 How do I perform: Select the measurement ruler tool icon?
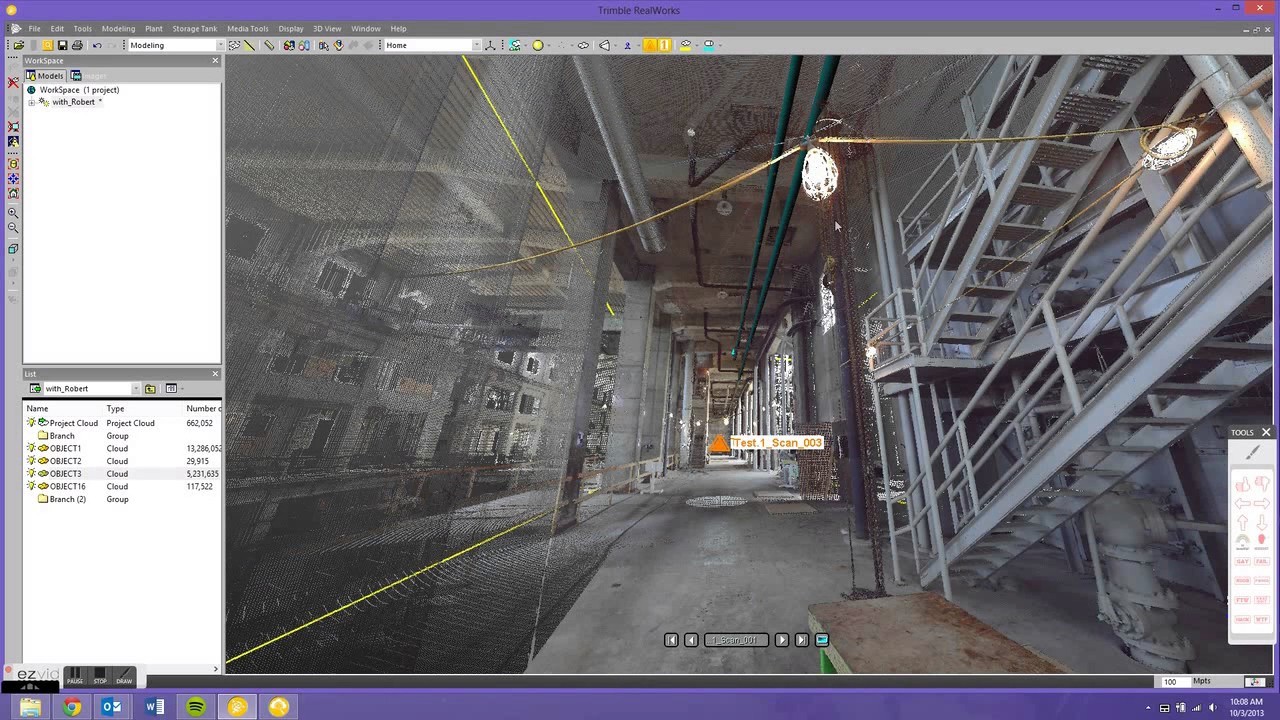pyautogui.click(x=268, y=45)
